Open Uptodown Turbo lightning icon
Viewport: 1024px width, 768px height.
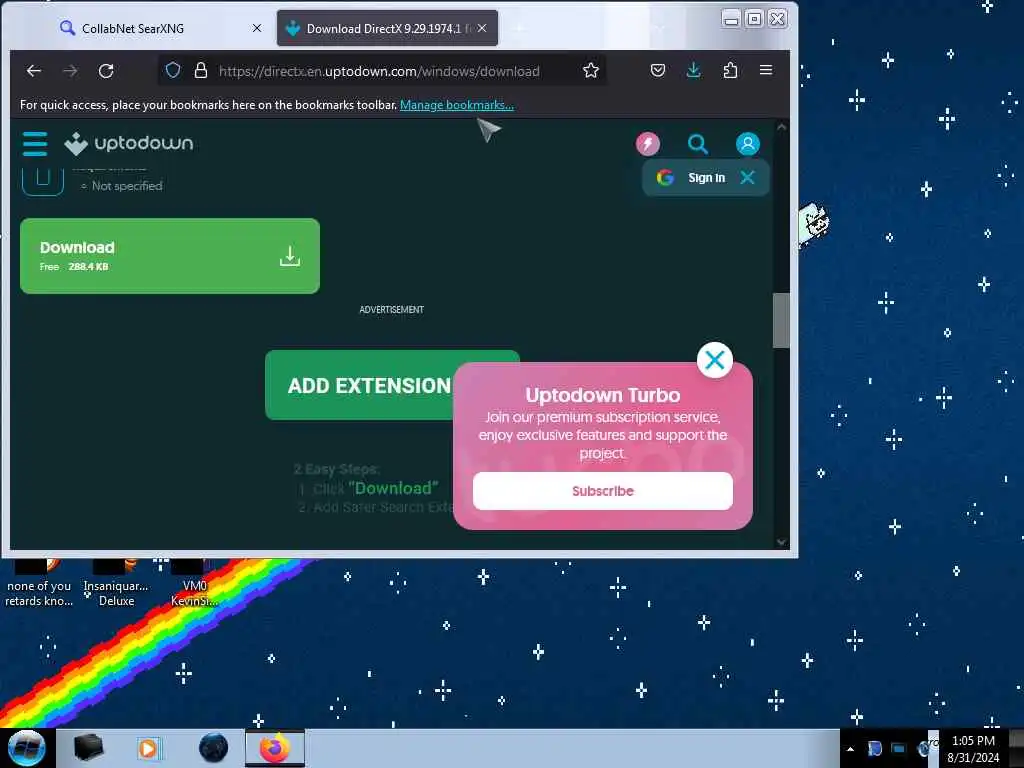pyautogui.click(x=648, y=144)
